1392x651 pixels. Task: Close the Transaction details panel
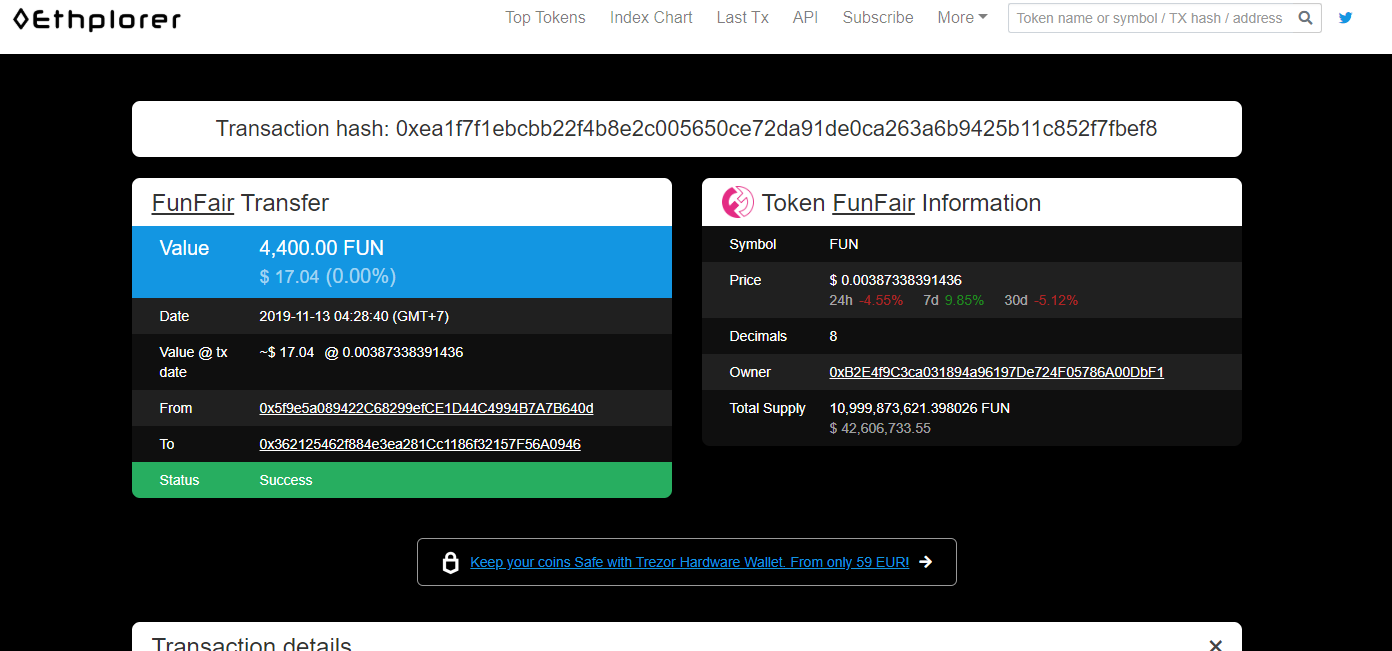pos(1215,646)
